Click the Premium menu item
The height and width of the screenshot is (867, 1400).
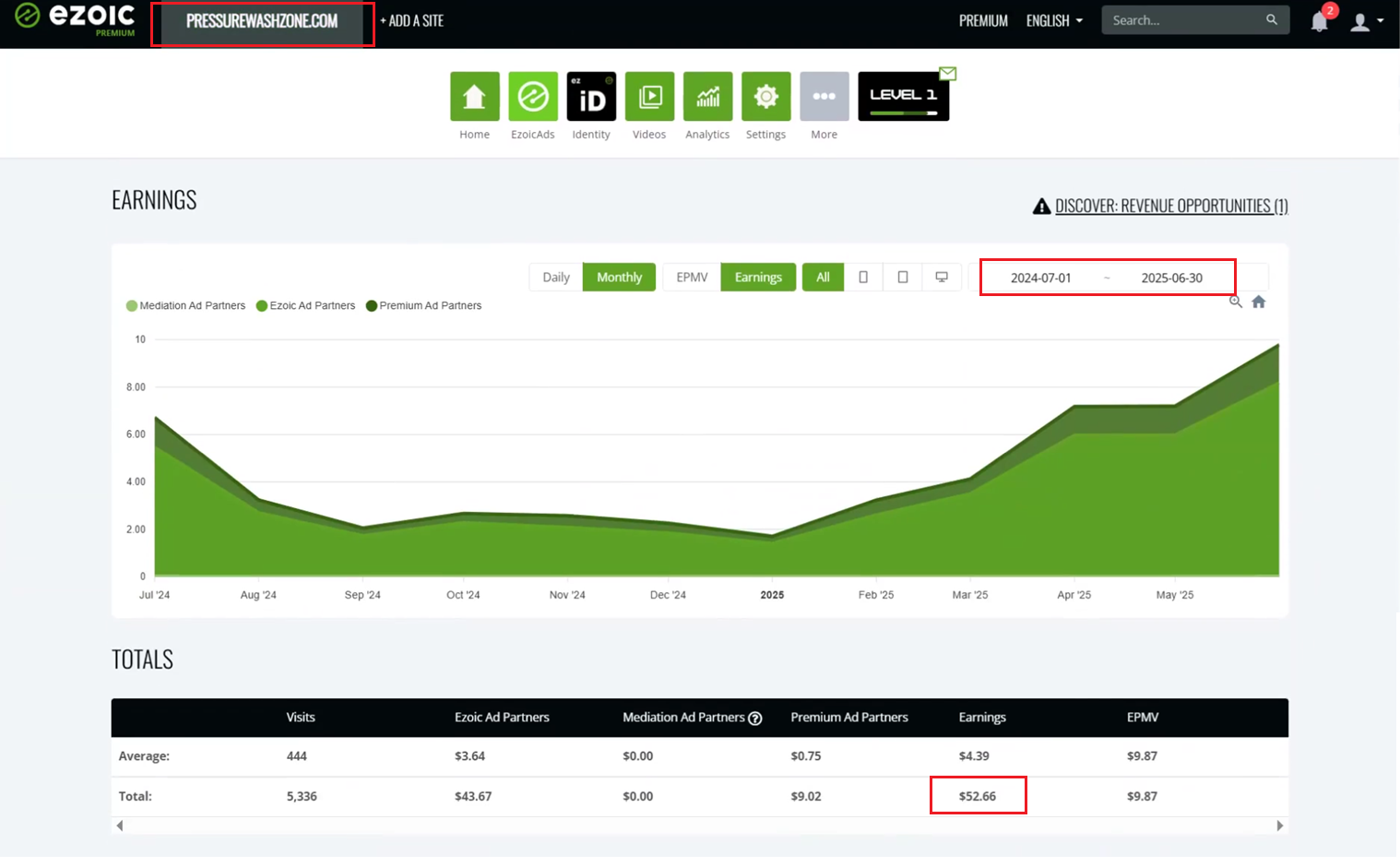[983, 20]
